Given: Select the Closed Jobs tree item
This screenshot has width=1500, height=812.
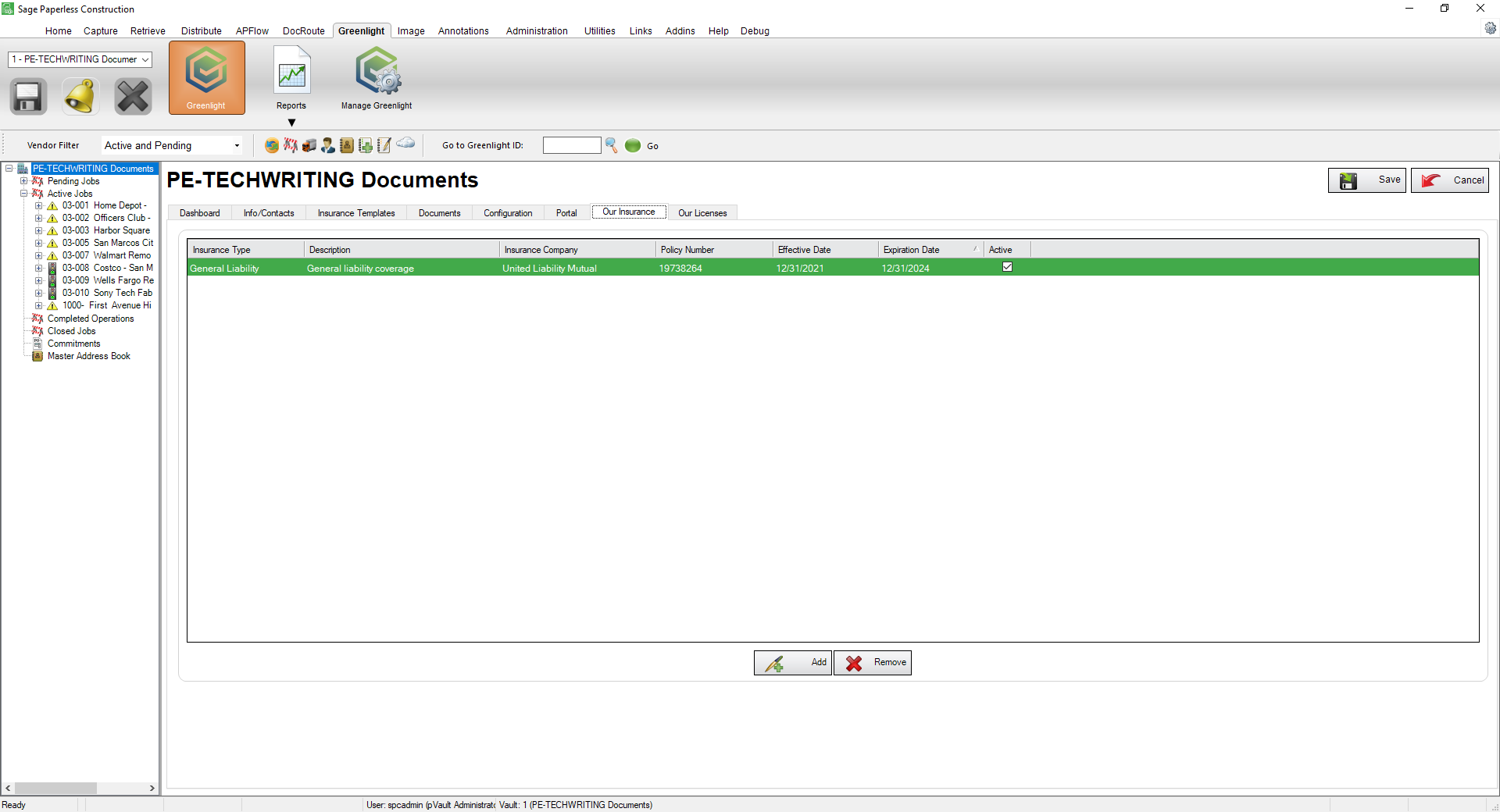Looking at the screenshot, I should click(x=71, y=331).
